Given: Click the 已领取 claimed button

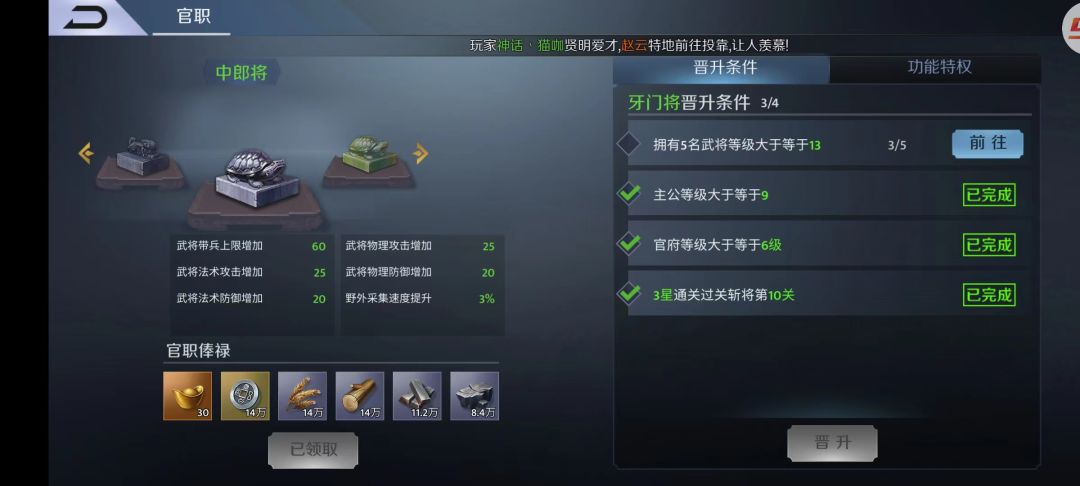Looking at the screenshot, I should click(313, 450).
